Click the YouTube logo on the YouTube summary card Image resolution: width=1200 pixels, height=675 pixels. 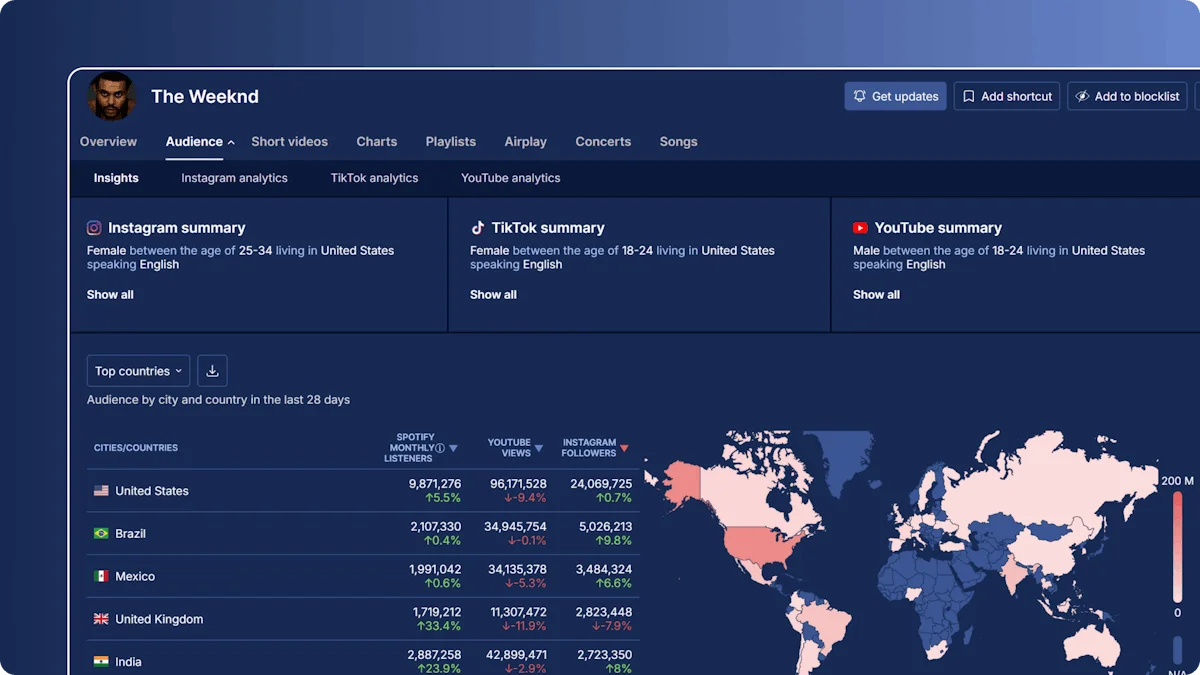click(861, 228)
